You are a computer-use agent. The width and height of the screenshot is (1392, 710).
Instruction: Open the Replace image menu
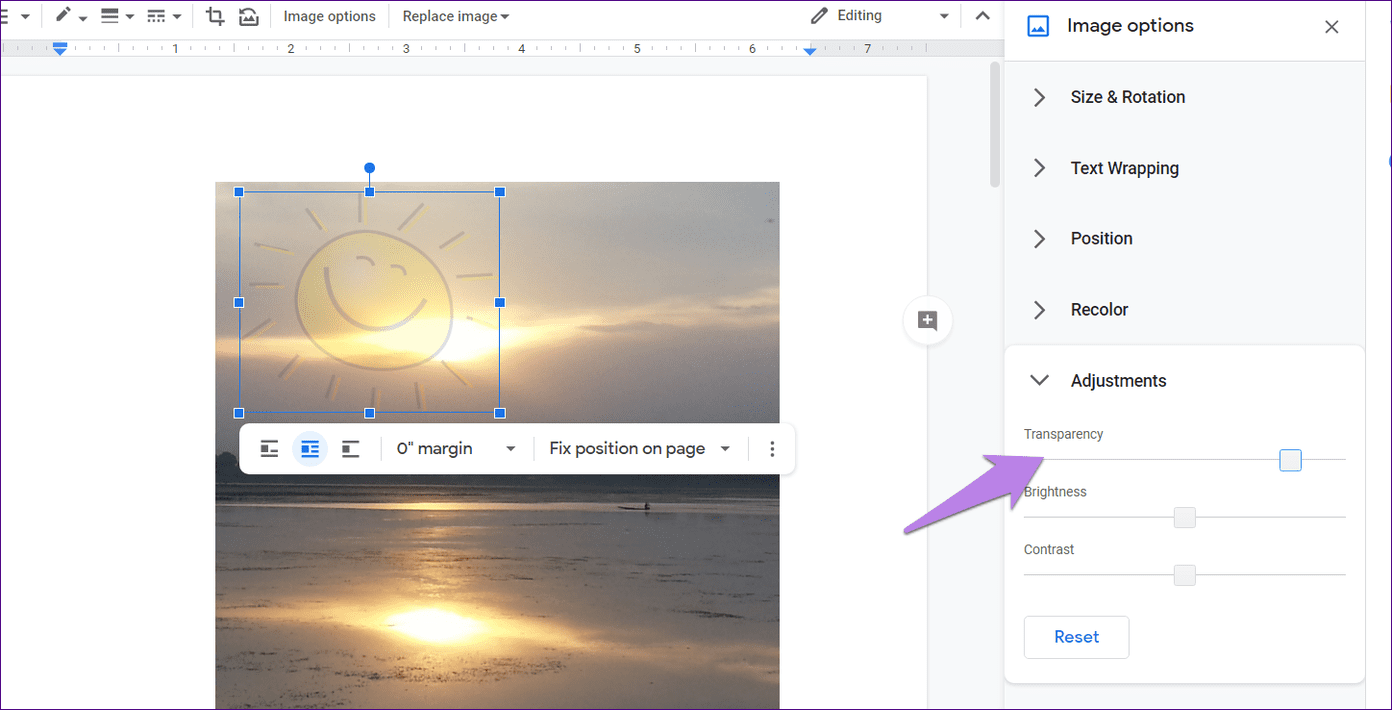tap(455, 16)
